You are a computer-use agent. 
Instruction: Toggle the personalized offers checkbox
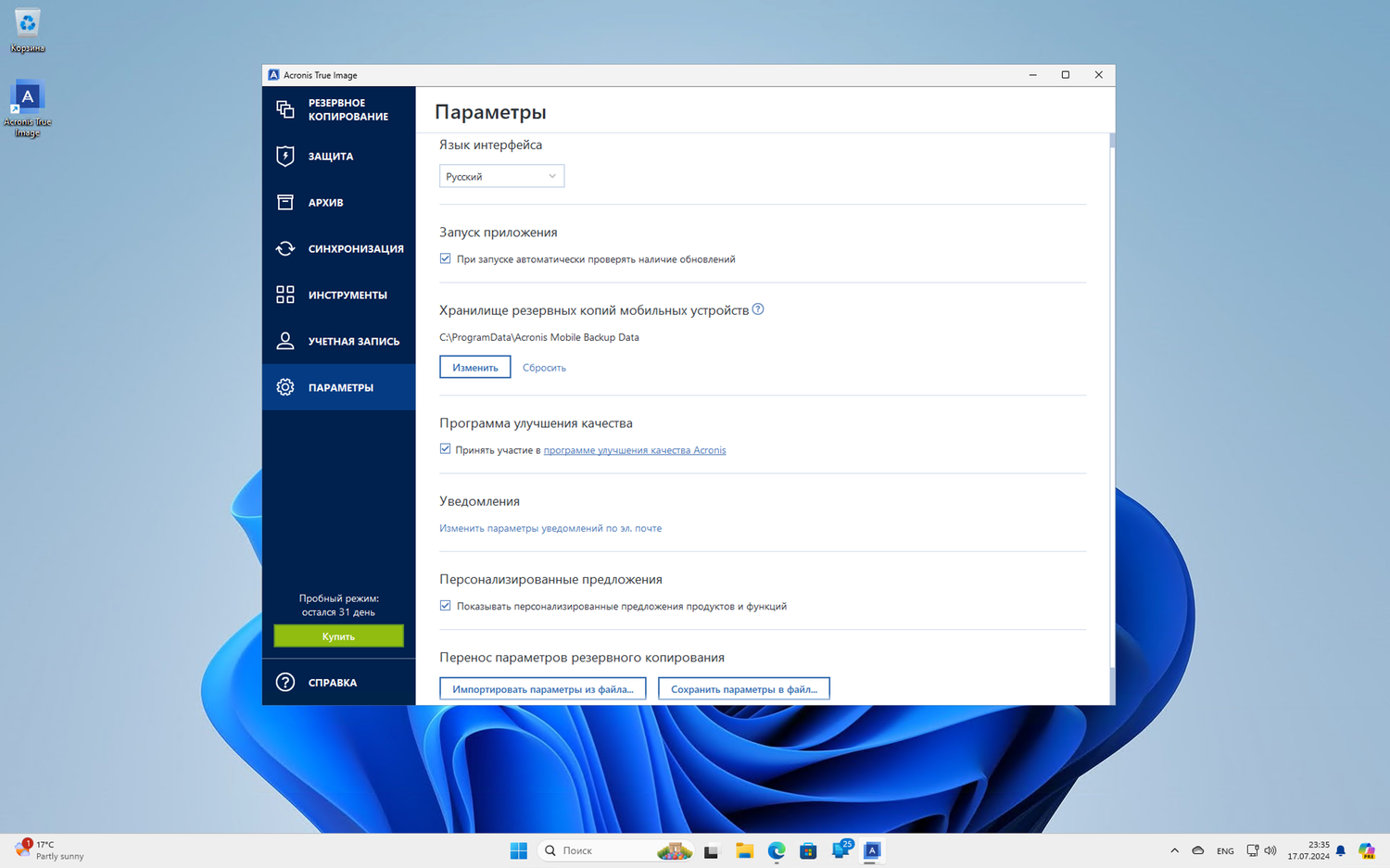pyautogui.click(x=446, y=606)
